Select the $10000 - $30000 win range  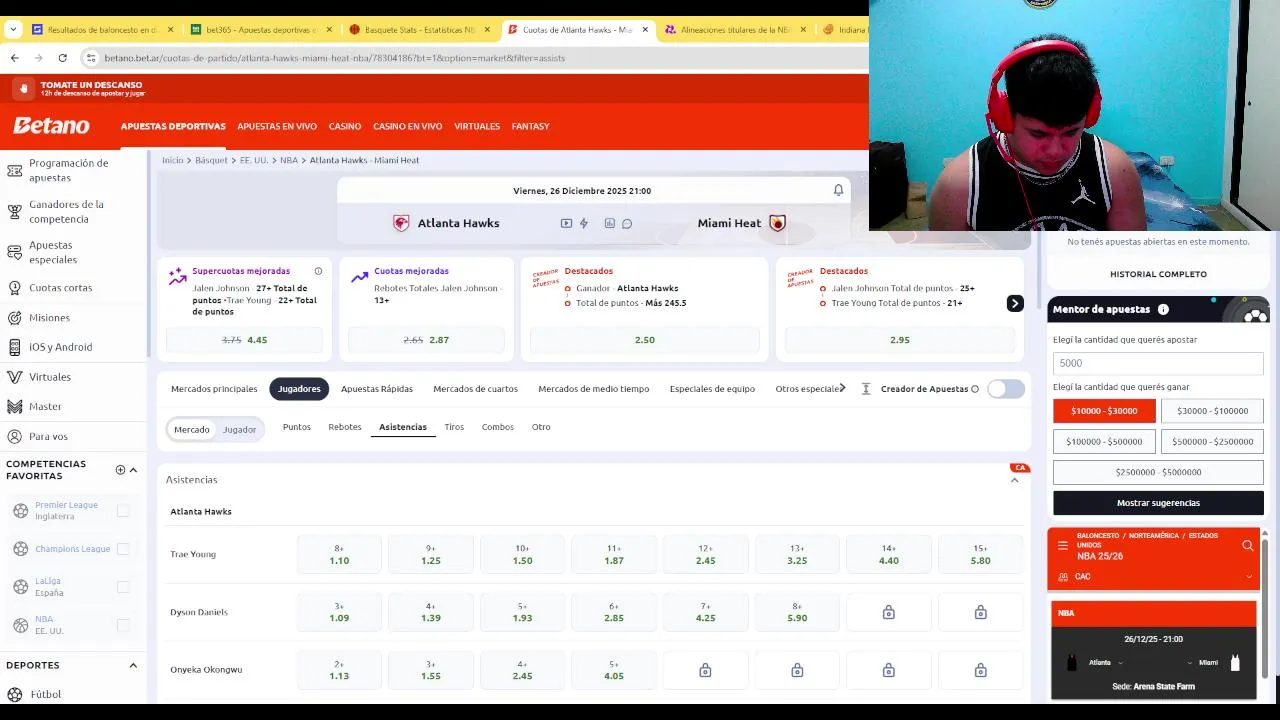tap(1104, 411)
